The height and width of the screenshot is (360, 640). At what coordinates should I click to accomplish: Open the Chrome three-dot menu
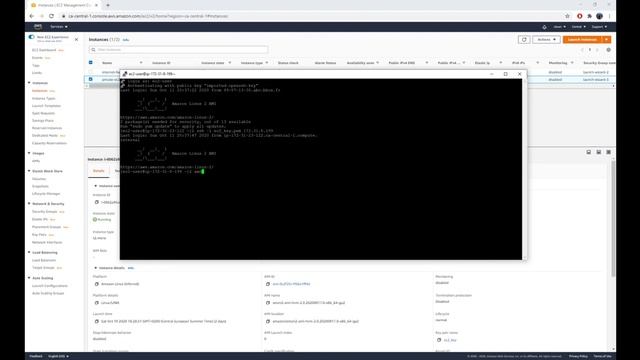609,16
